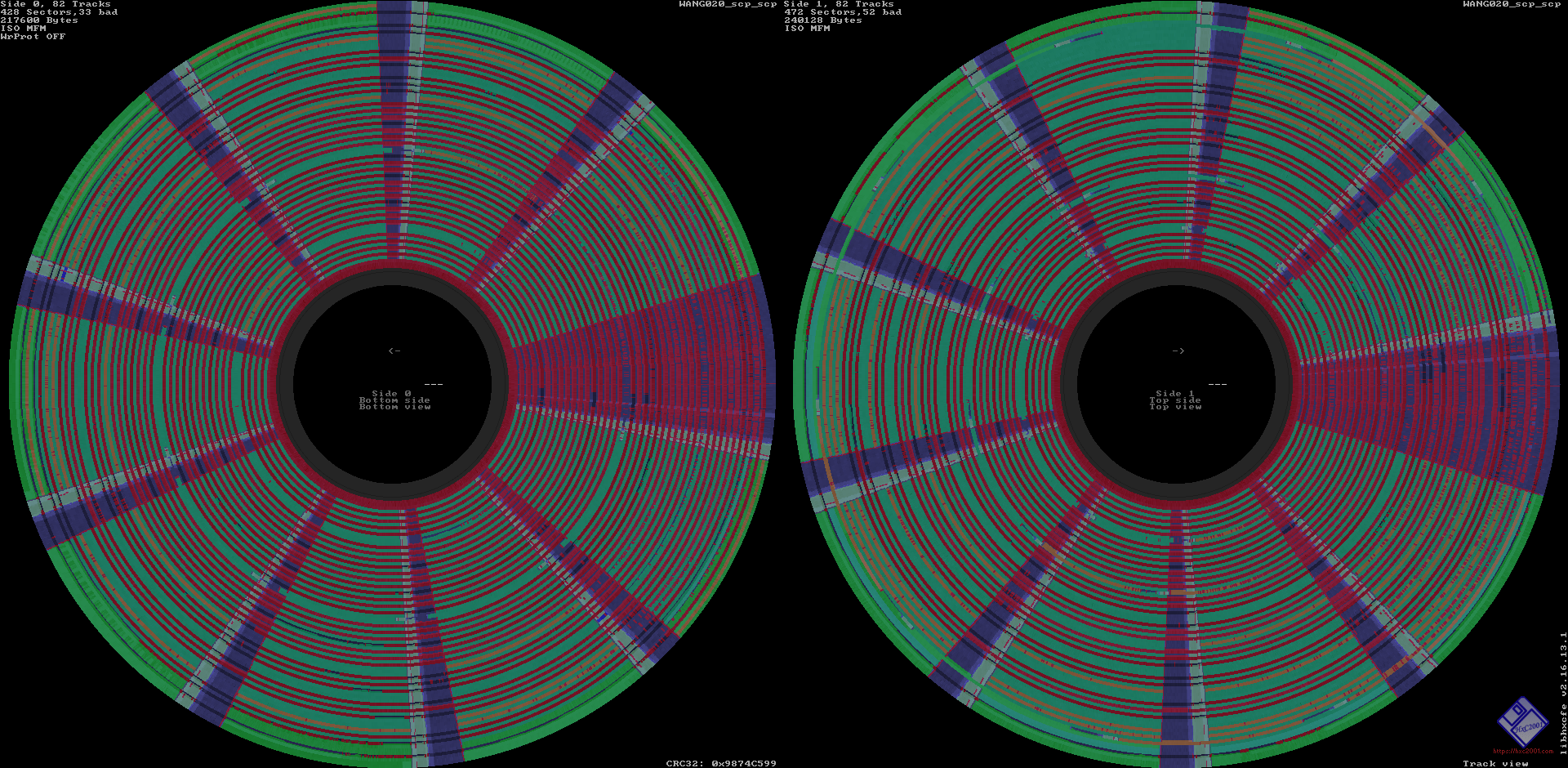Click 'ISO MFM' under 217600 Bytes
This screenshot has height=768, width=1568.
[x=23, y=29]
